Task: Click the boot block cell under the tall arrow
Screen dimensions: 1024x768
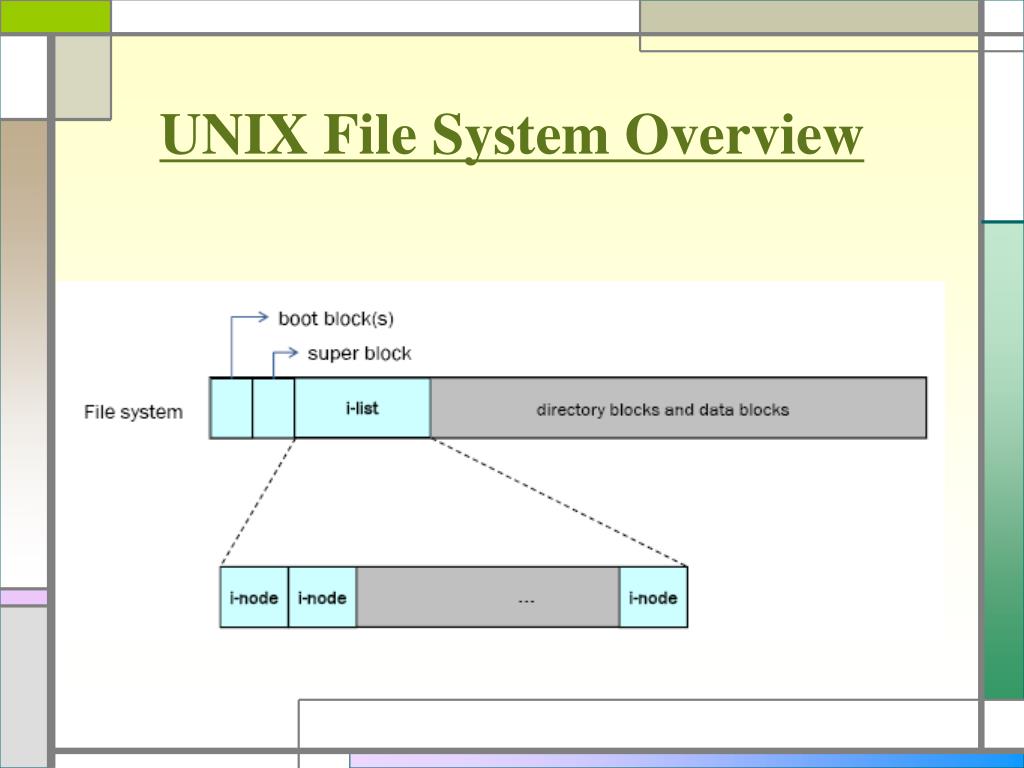Action: pos(231,408)
